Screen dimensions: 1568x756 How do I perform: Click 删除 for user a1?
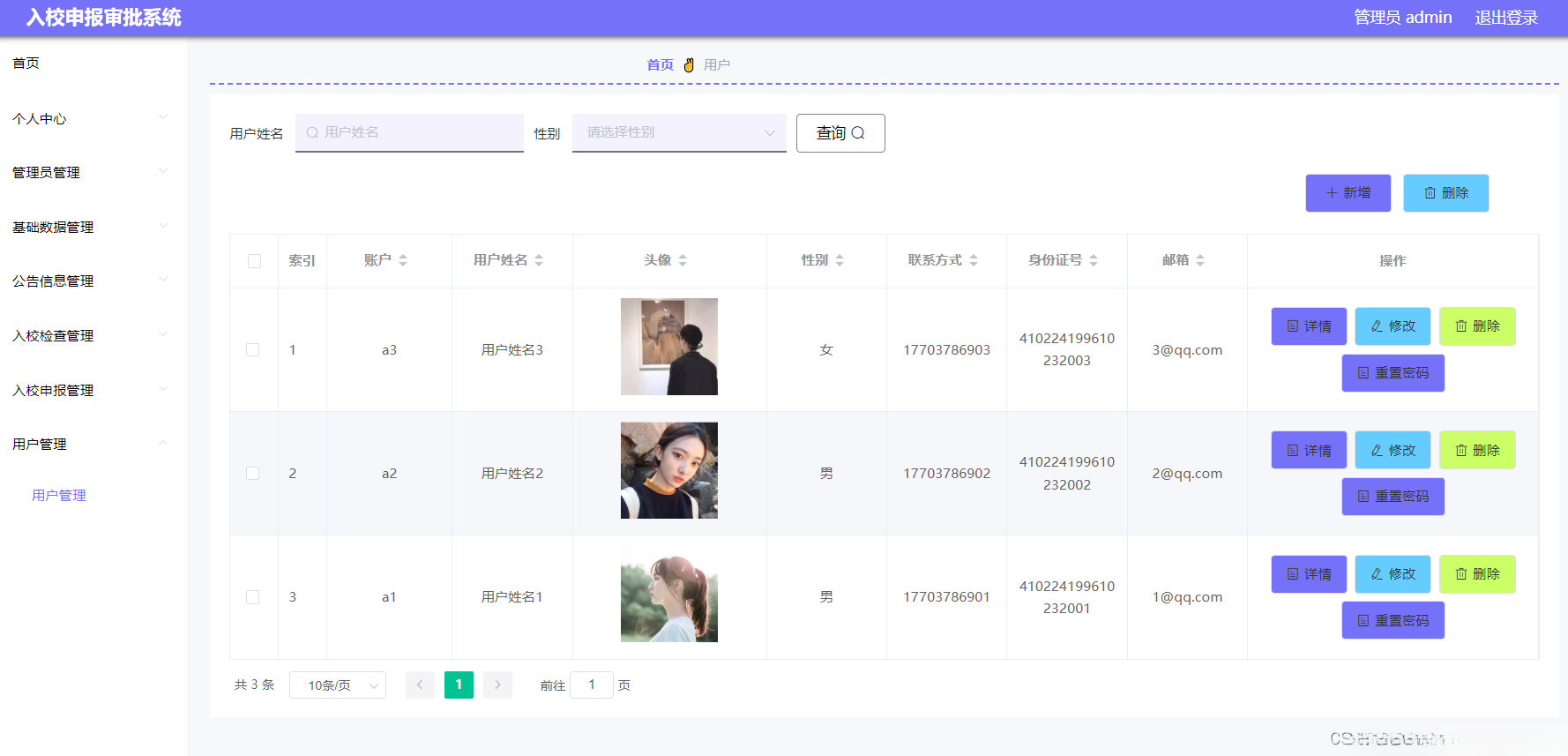click(1477, 574)
